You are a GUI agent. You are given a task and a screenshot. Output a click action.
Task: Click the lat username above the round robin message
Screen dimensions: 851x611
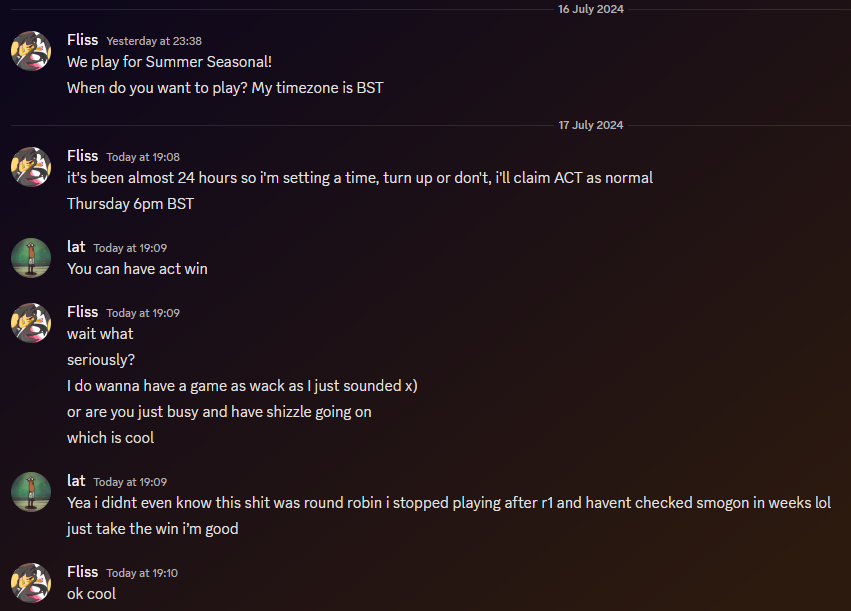coord(76,481)
